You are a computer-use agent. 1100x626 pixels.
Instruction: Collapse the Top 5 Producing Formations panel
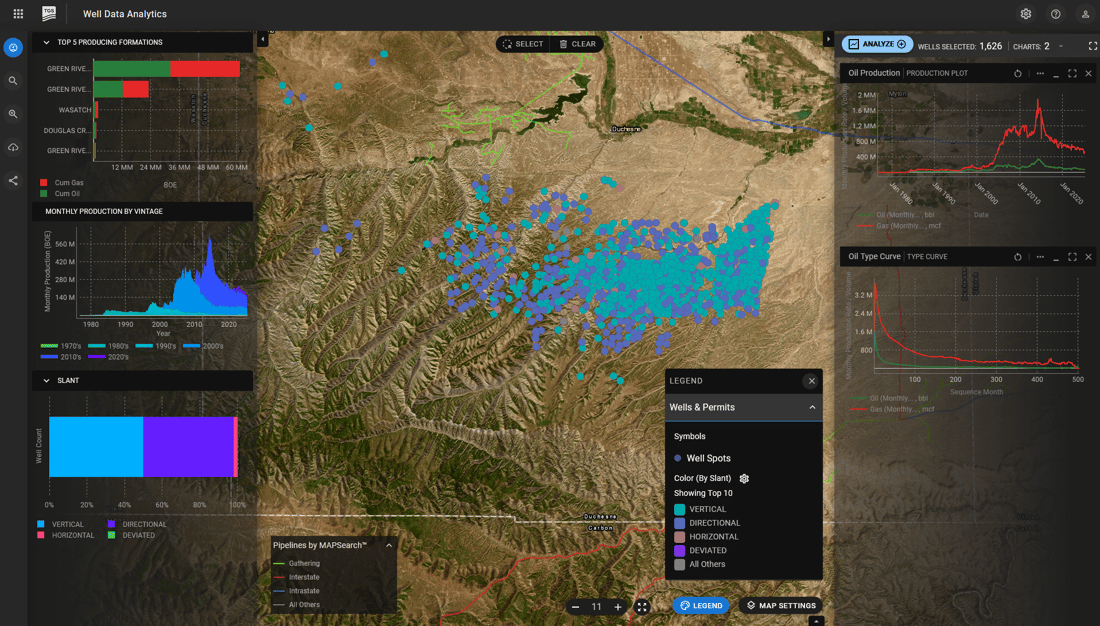point(46,43)
